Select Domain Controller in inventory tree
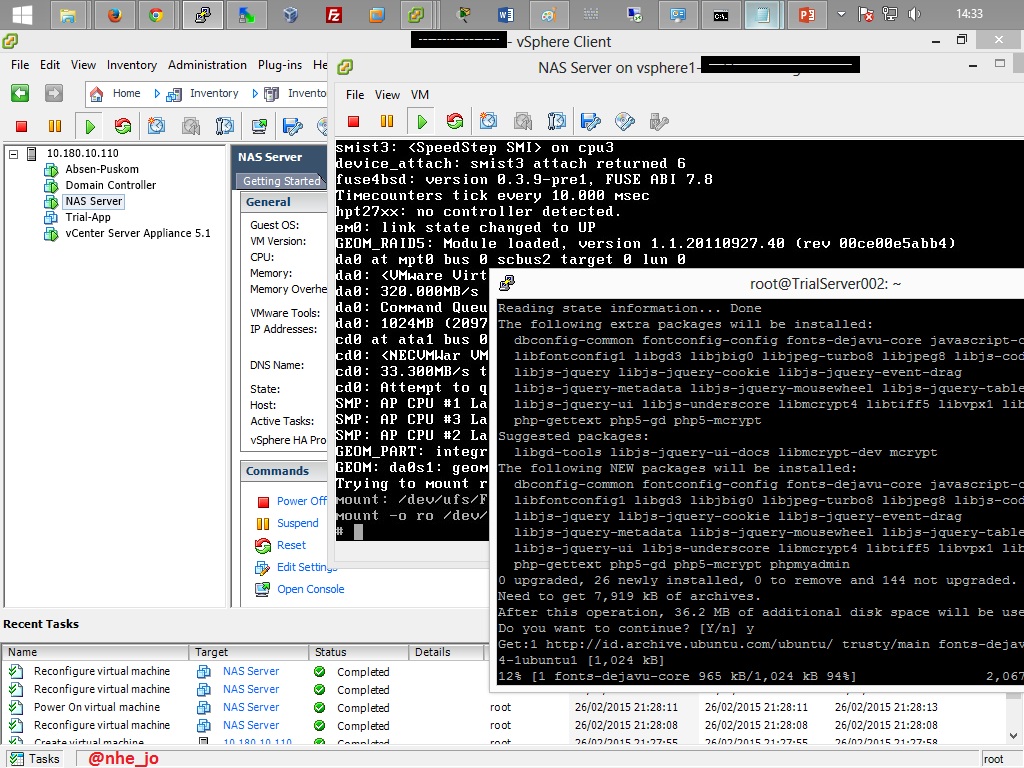Screen dimensions: 1024x768 (110, 185)
